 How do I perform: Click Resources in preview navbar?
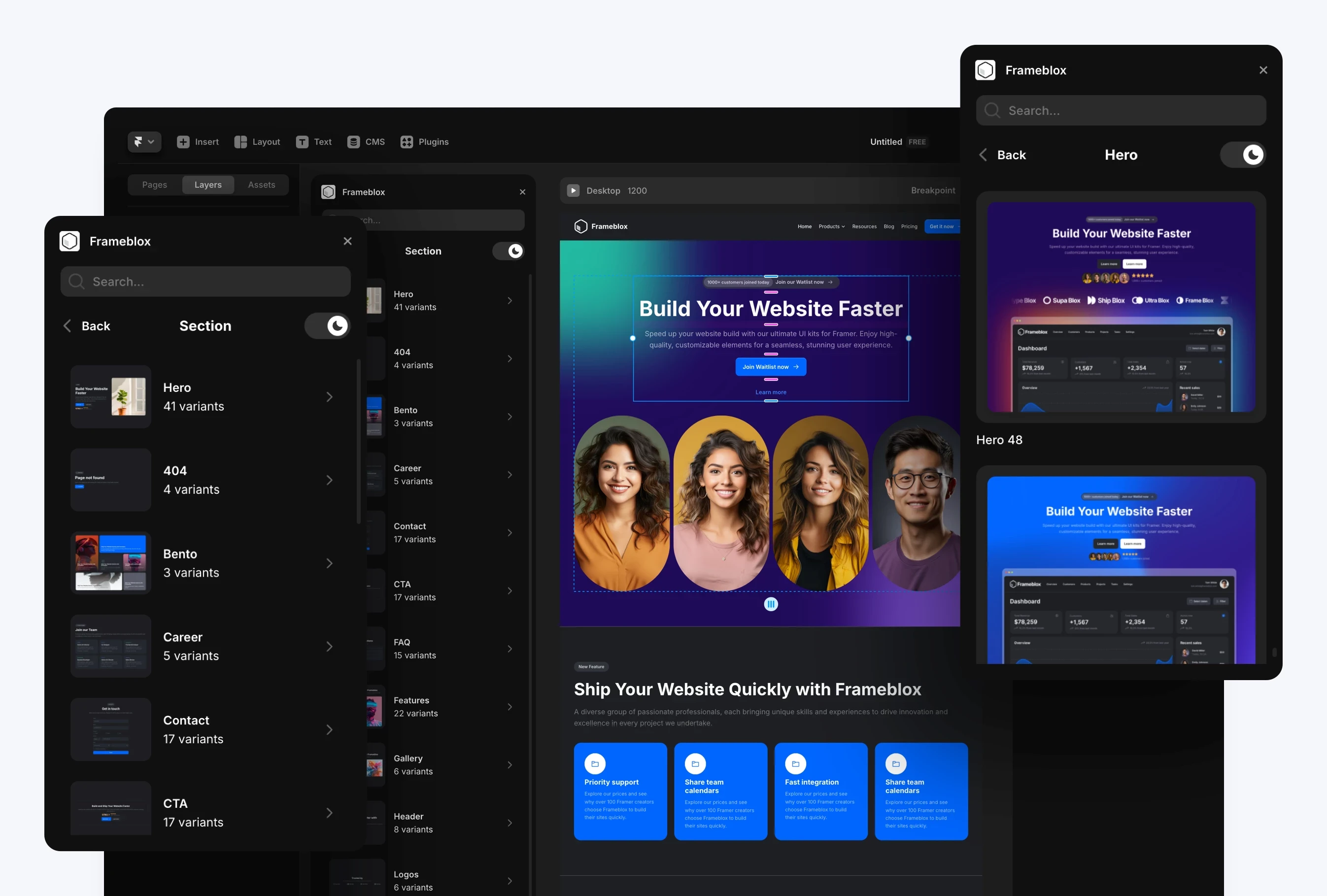864,227
